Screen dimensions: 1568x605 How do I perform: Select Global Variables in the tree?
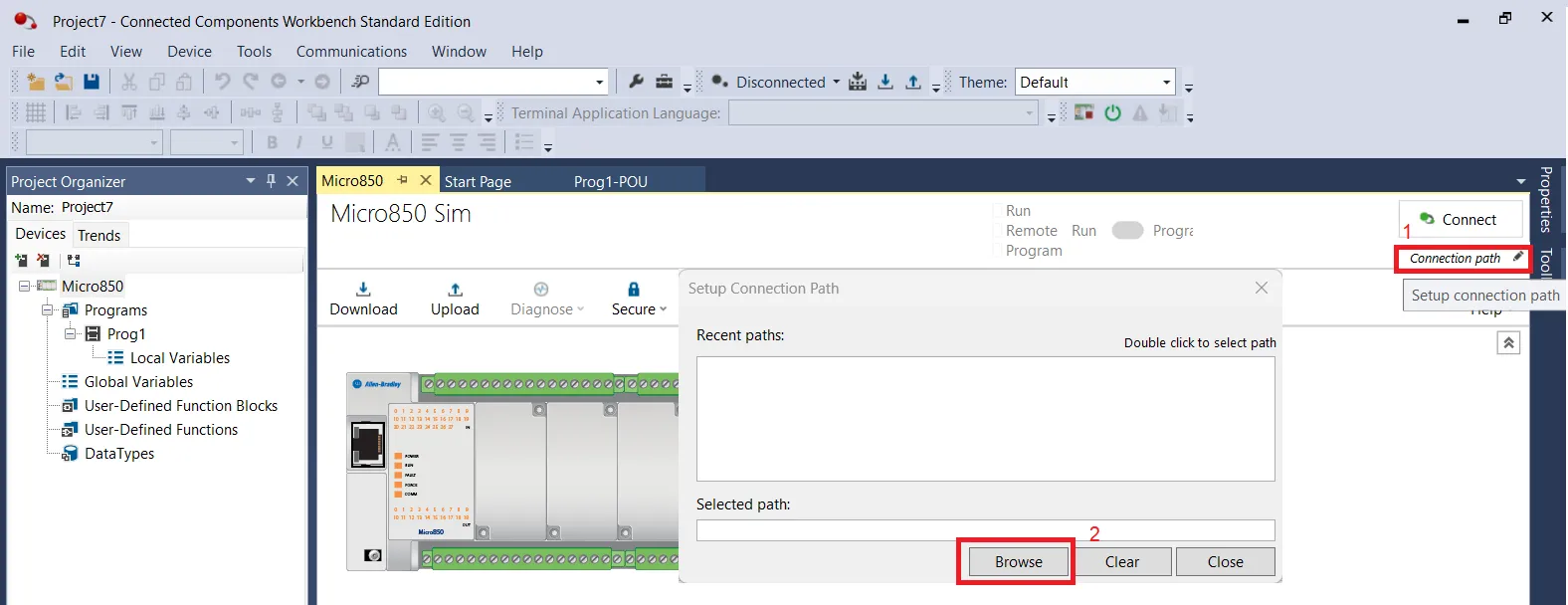tap(138, 382)
